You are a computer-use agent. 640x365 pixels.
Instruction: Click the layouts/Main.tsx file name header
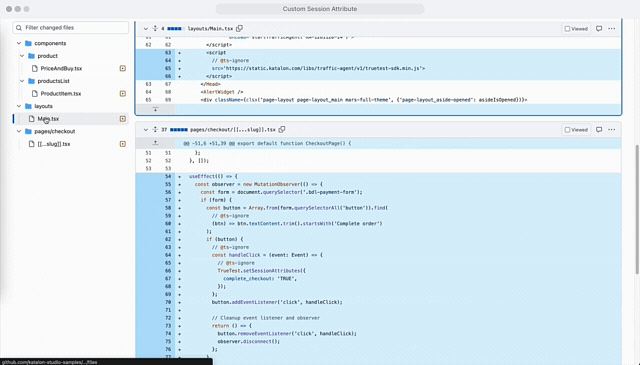[x=210, y=29]
